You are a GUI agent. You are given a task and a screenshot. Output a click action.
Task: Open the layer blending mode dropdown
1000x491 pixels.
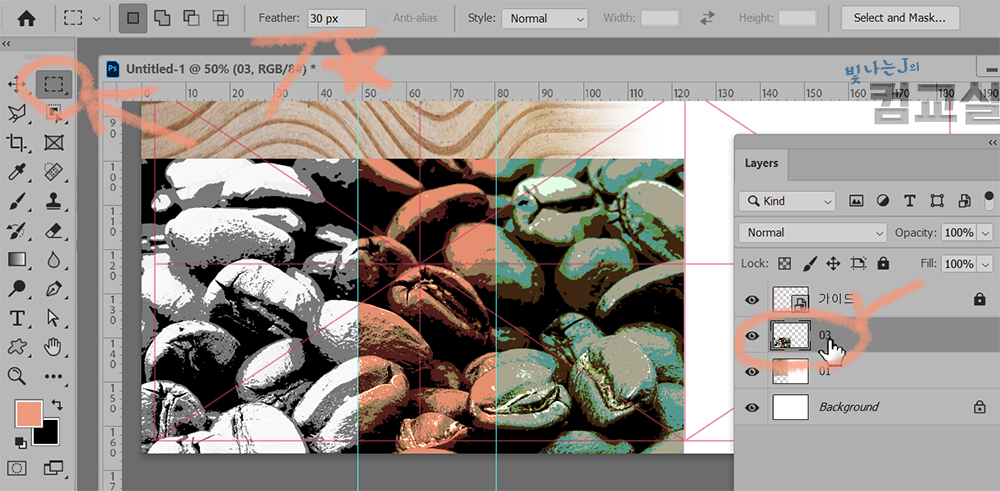(812, 233)
